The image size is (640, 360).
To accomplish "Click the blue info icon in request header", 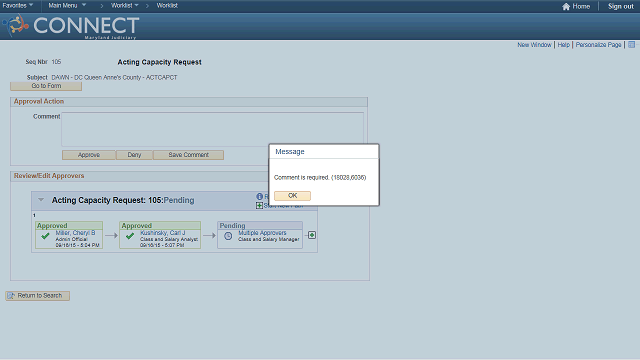I will point(259,196).
